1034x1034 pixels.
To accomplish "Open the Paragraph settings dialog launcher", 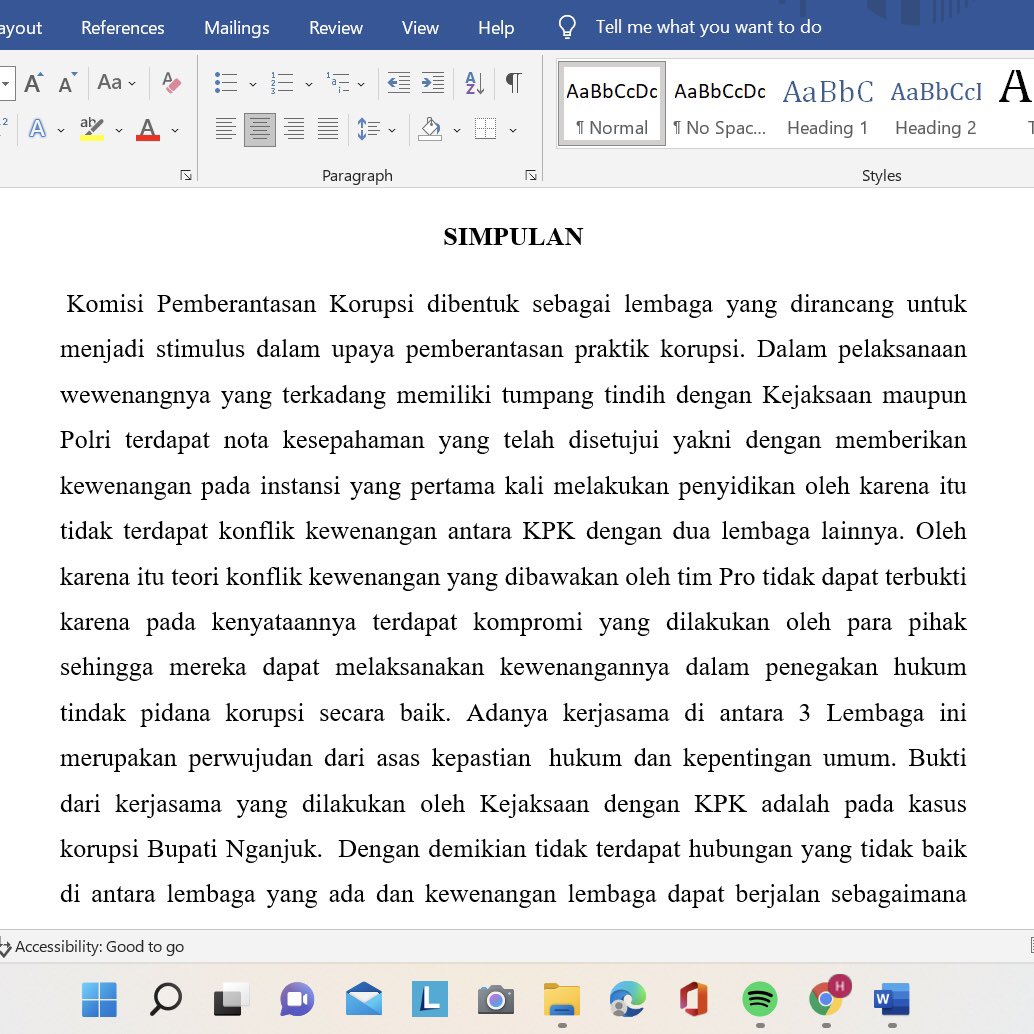I will point(531,175).
